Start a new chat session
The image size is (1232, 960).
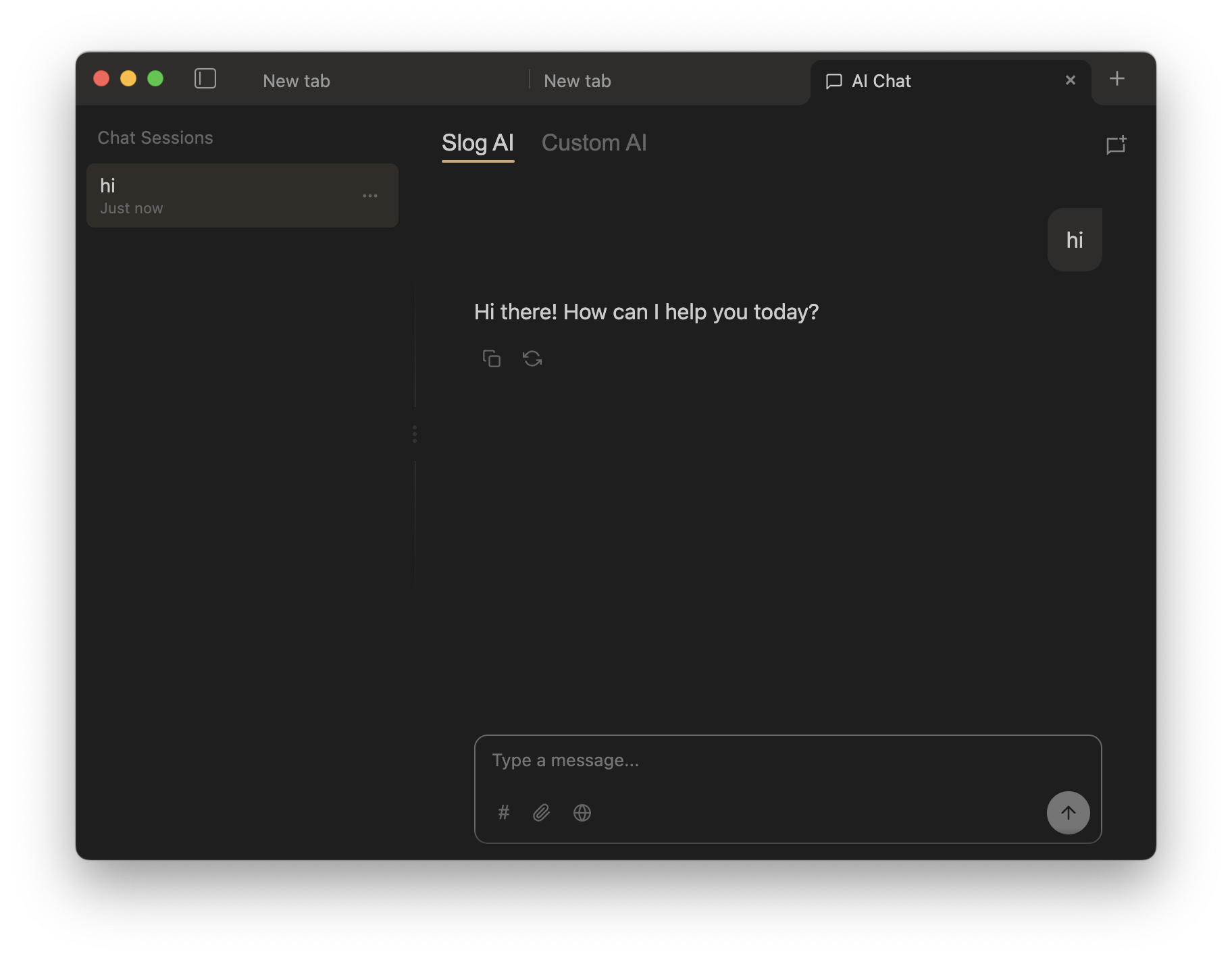click(x=1115, y=144)
